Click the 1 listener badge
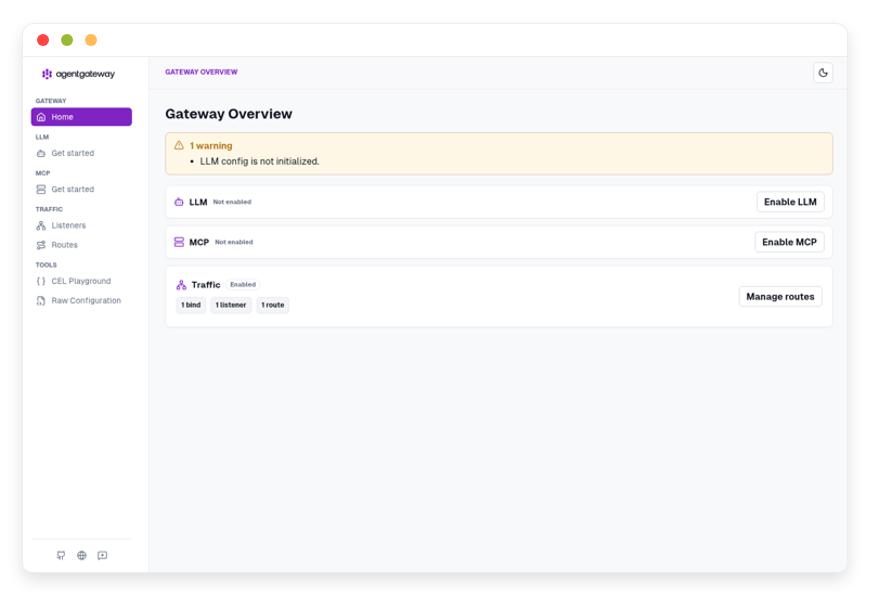870x595 pixels. point(231,305)
